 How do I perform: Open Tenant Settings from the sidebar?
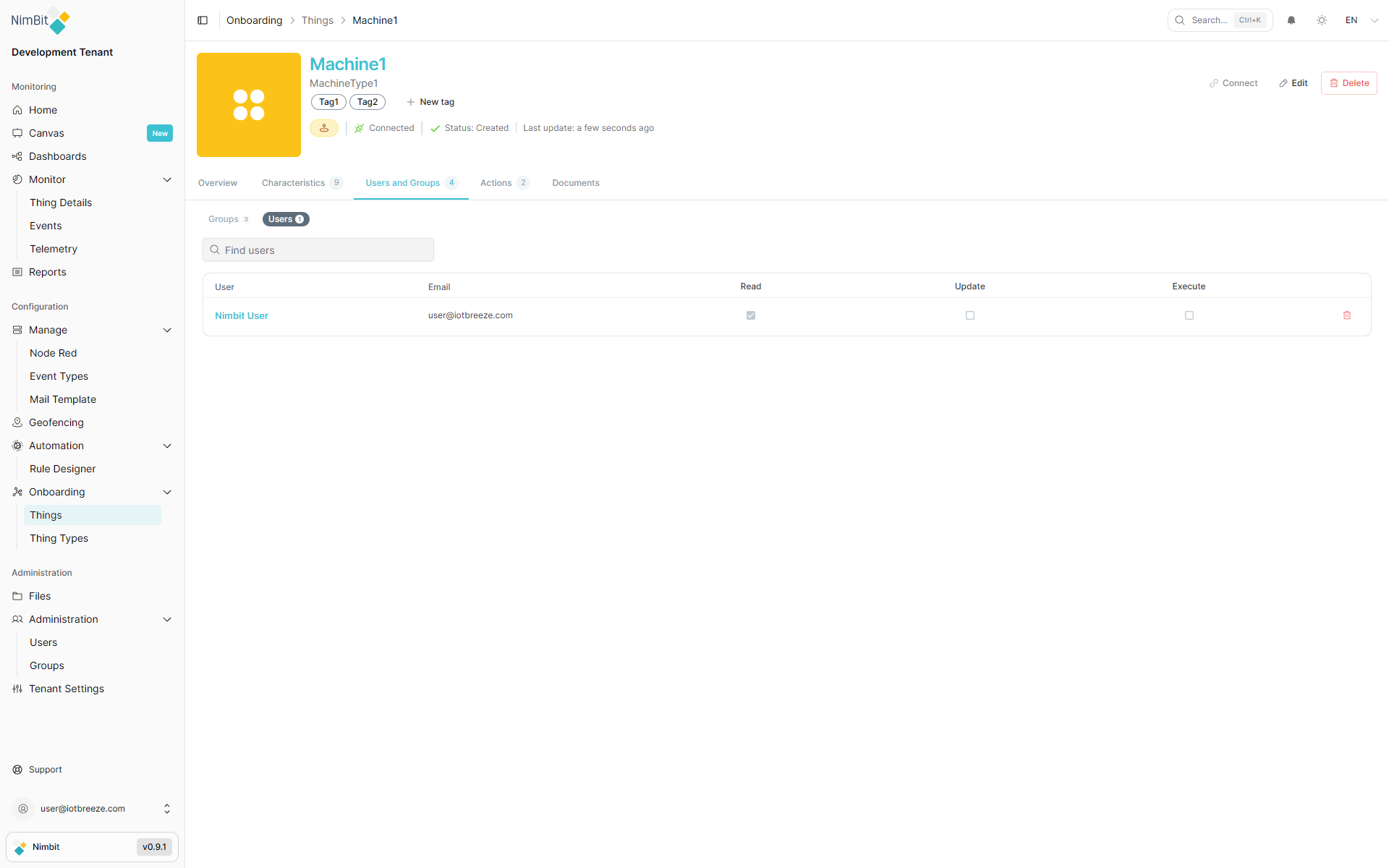pyautogui.click(x=66, y=689)
